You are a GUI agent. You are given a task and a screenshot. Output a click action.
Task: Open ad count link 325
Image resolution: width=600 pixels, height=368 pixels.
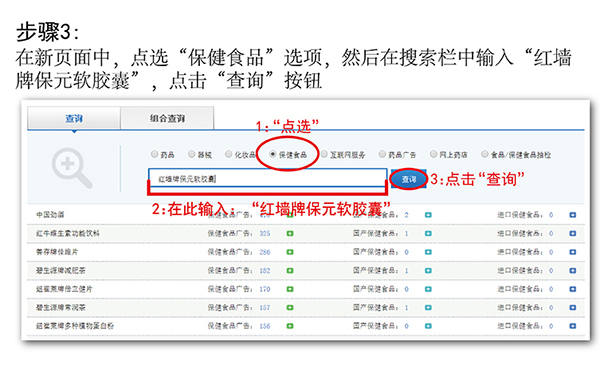265,233
